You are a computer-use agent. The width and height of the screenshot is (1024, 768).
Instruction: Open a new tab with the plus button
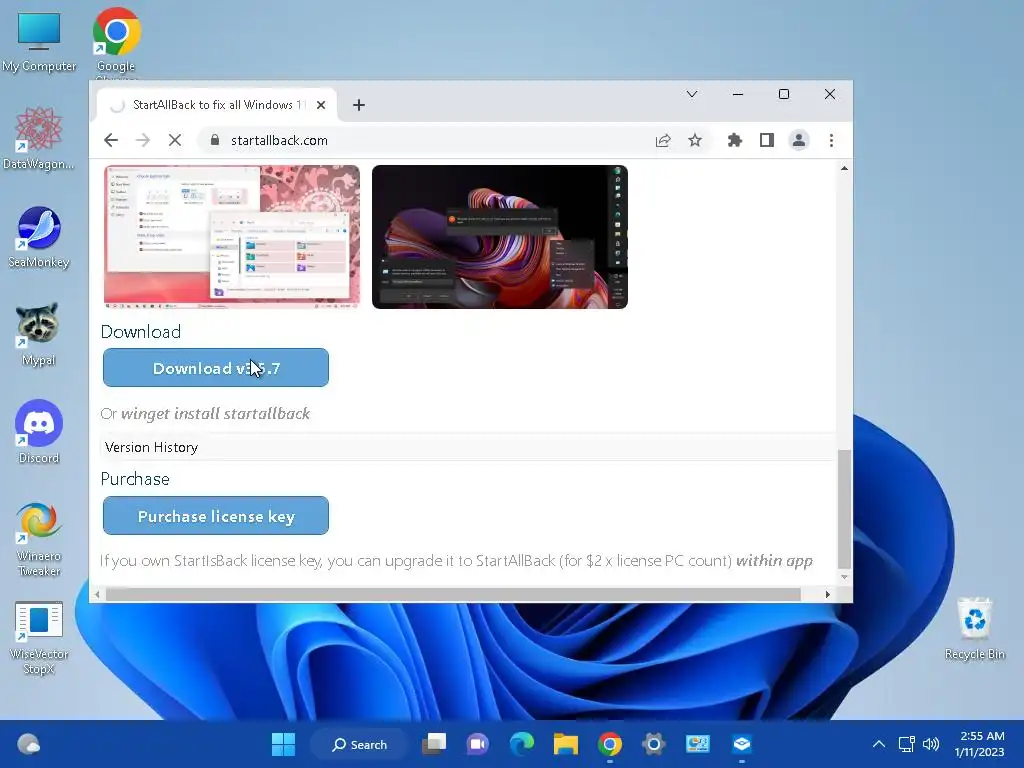coord(359,105)
